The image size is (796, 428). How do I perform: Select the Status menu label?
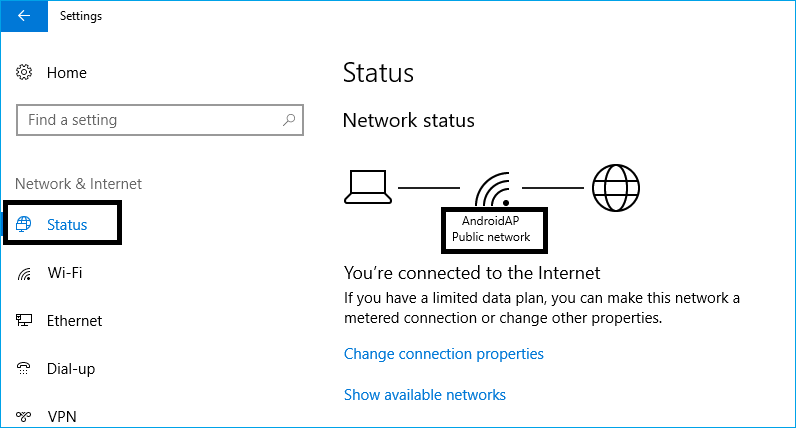pos(67,224)
